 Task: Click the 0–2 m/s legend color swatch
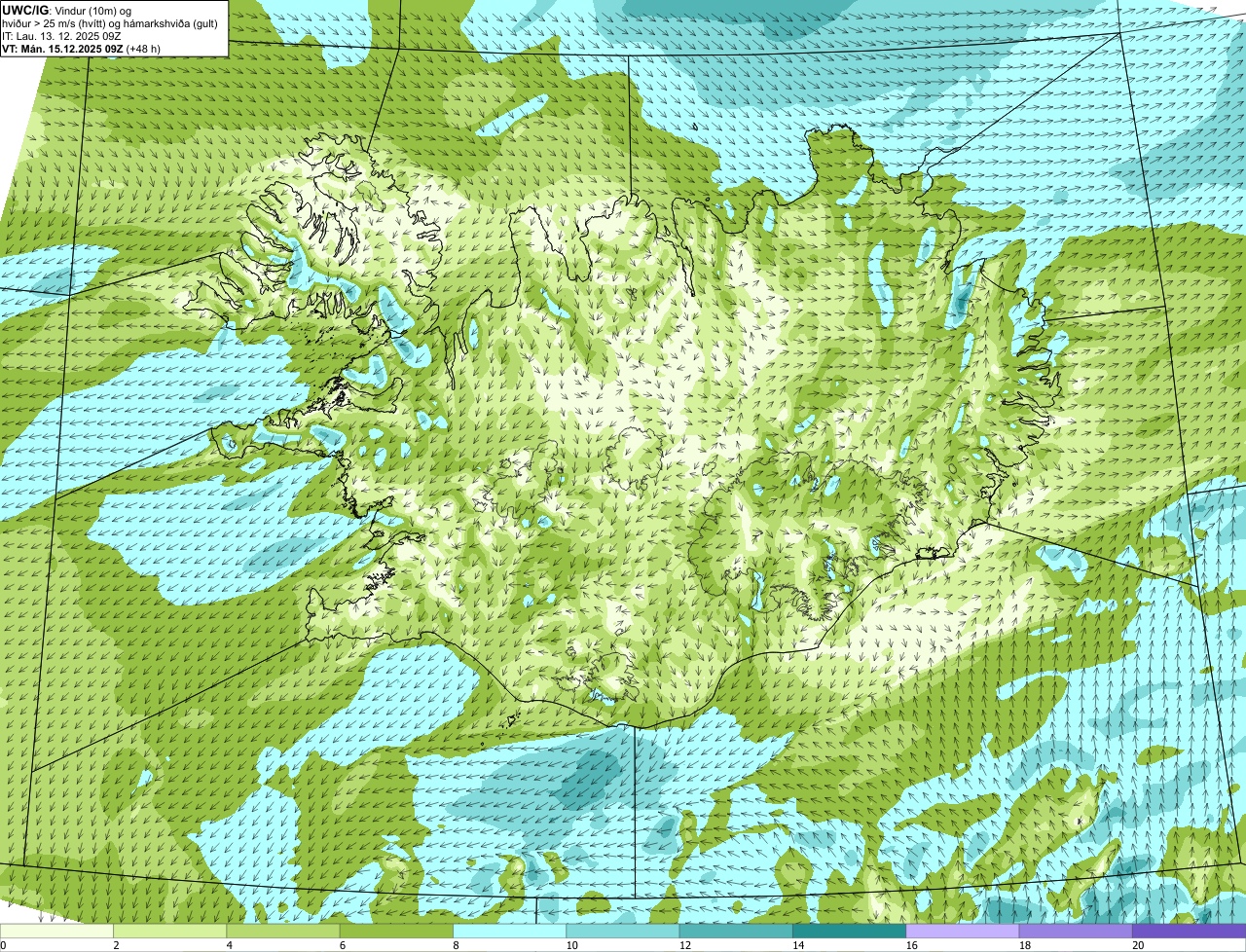56,931
